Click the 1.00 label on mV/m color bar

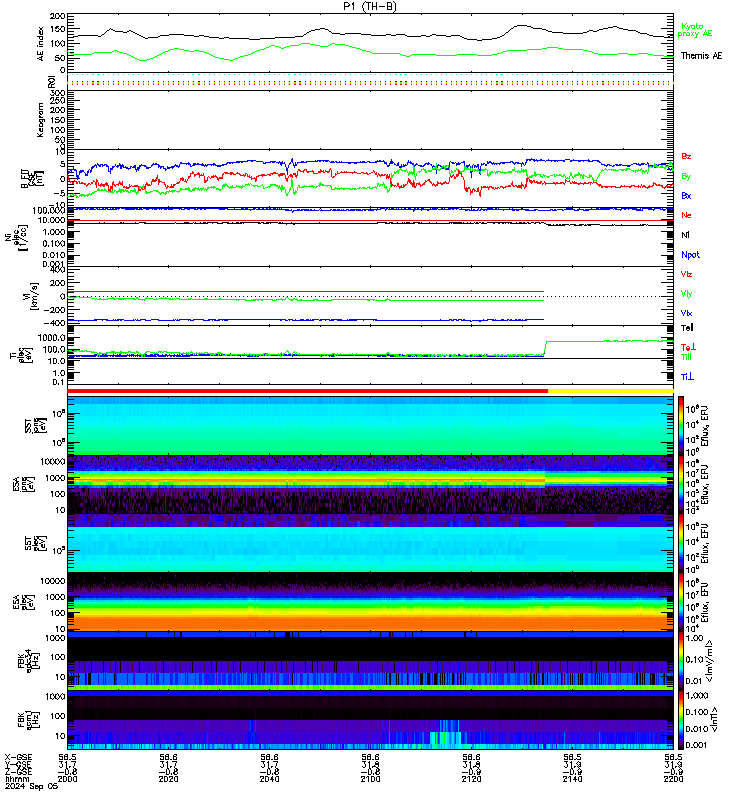pos(694,638)
